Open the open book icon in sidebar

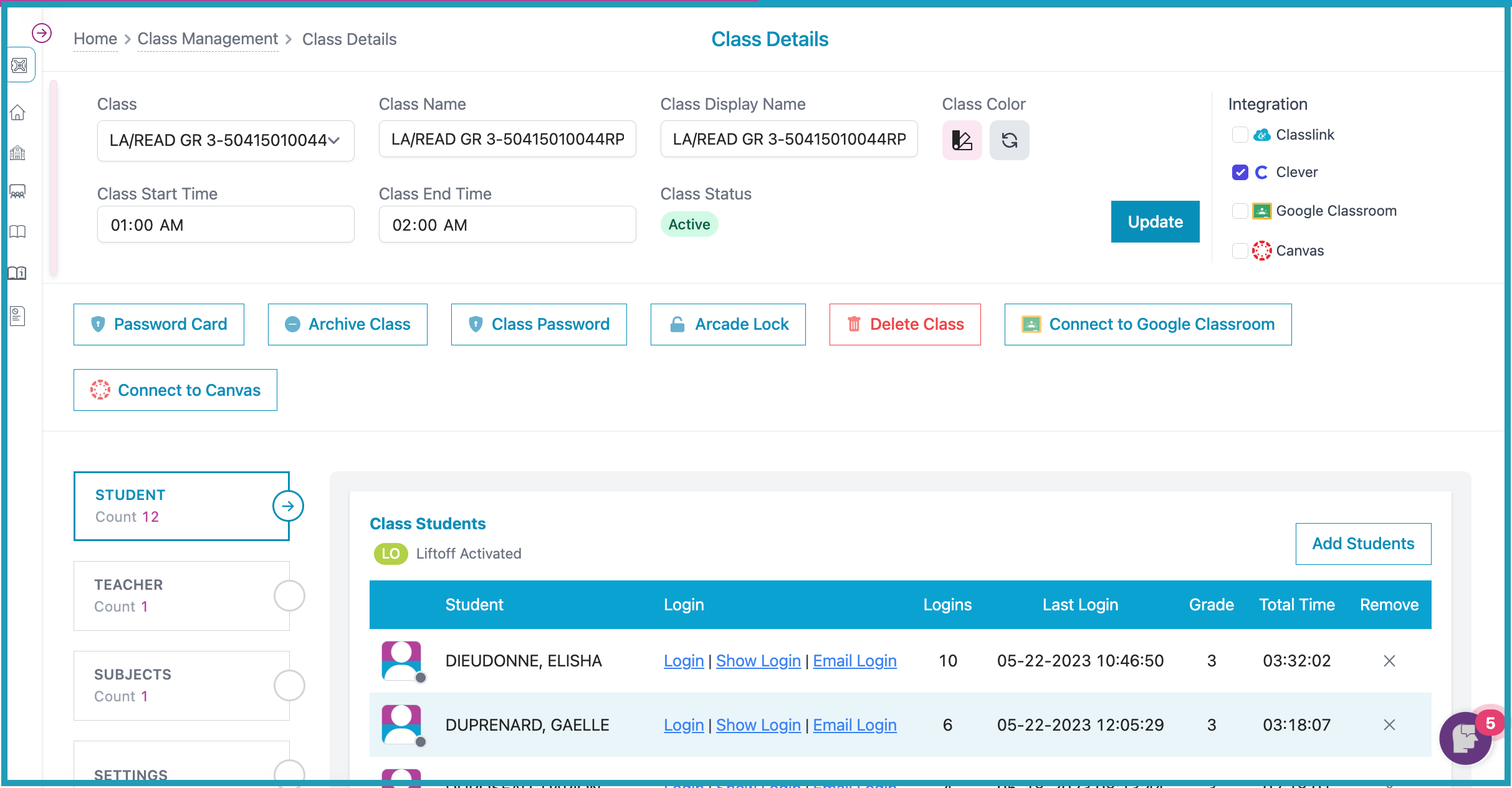click(x=18, y=232)
